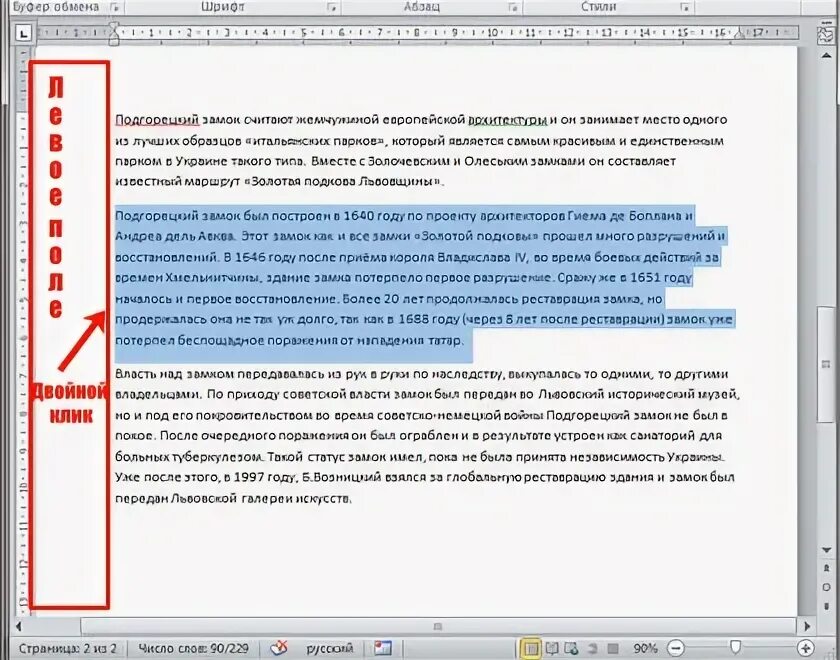
Task: Switch to Web Layout view
Action: coord(571,649)
